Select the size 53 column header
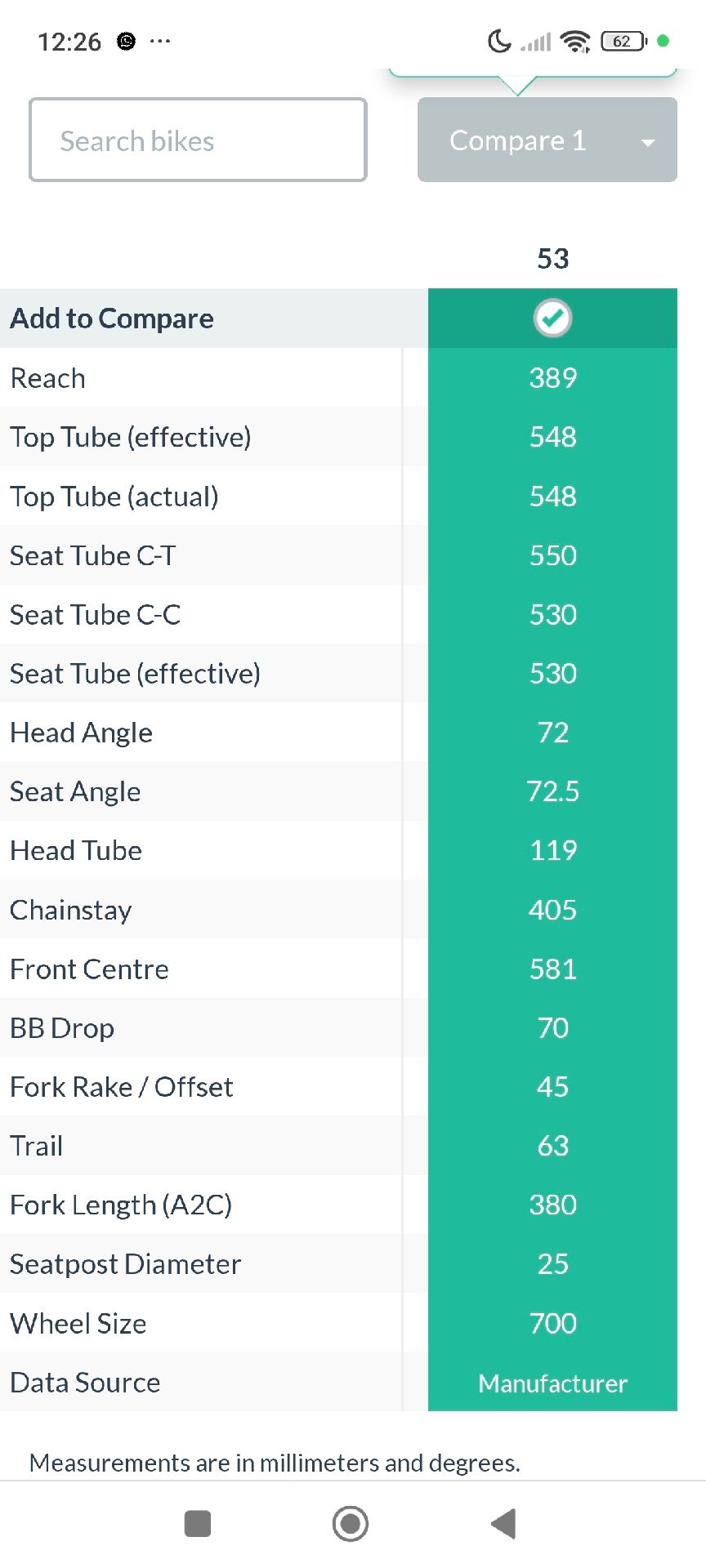 click(552, 259)
